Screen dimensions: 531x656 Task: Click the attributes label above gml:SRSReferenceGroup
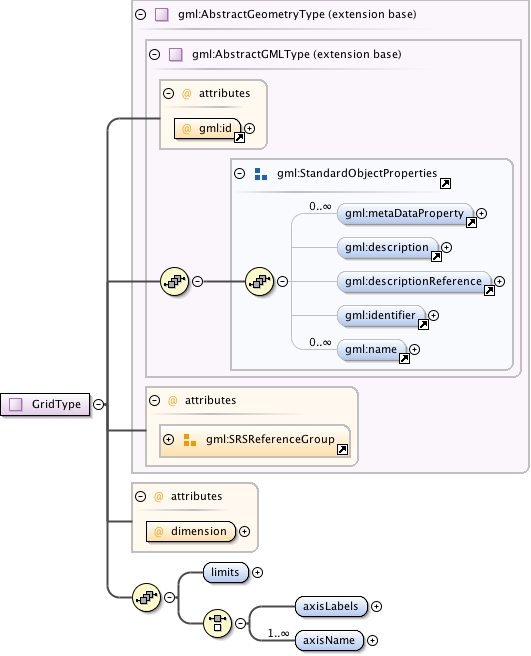[x=210, y=400]
